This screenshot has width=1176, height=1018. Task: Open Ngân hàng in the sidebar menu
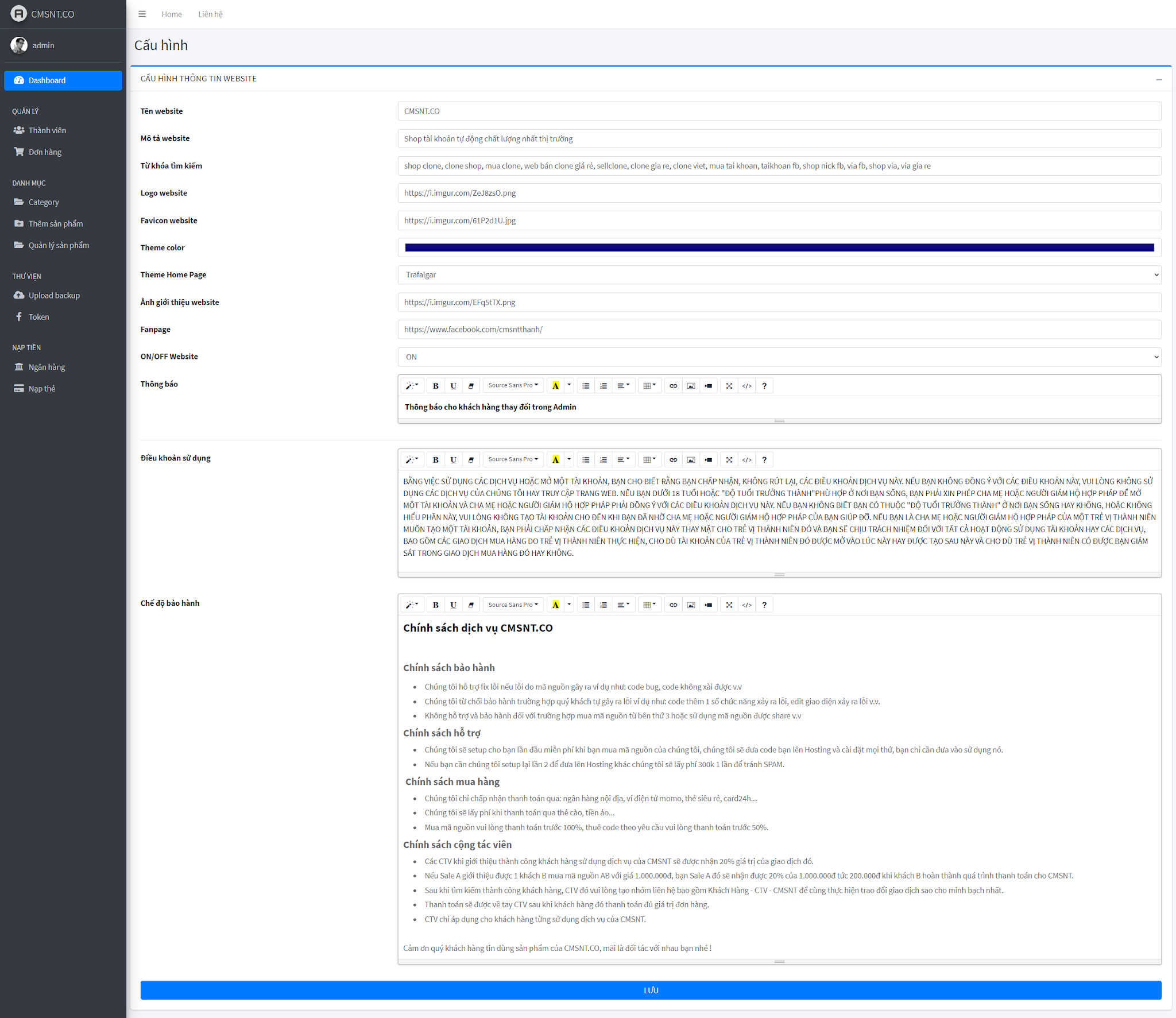47,367
